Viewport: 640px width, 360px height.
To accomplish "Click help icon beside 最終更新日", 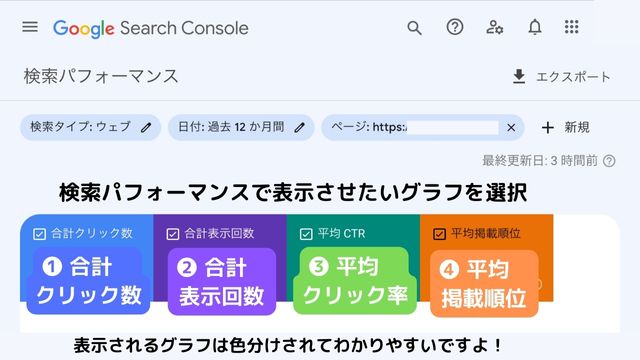I will coord(609,161).
